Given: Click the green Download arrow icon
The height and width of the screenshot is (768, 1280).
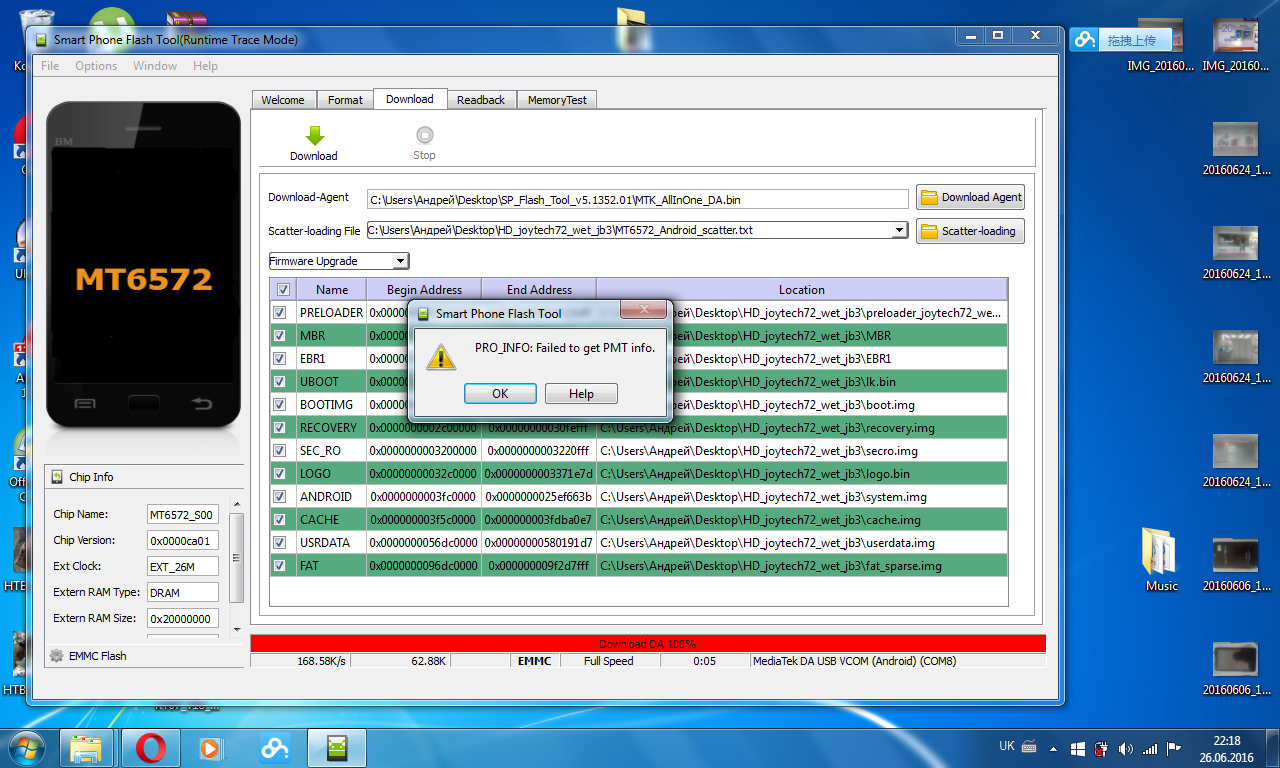Looking at the screenshot, I should pyautogui.click(x=314, y=136).
